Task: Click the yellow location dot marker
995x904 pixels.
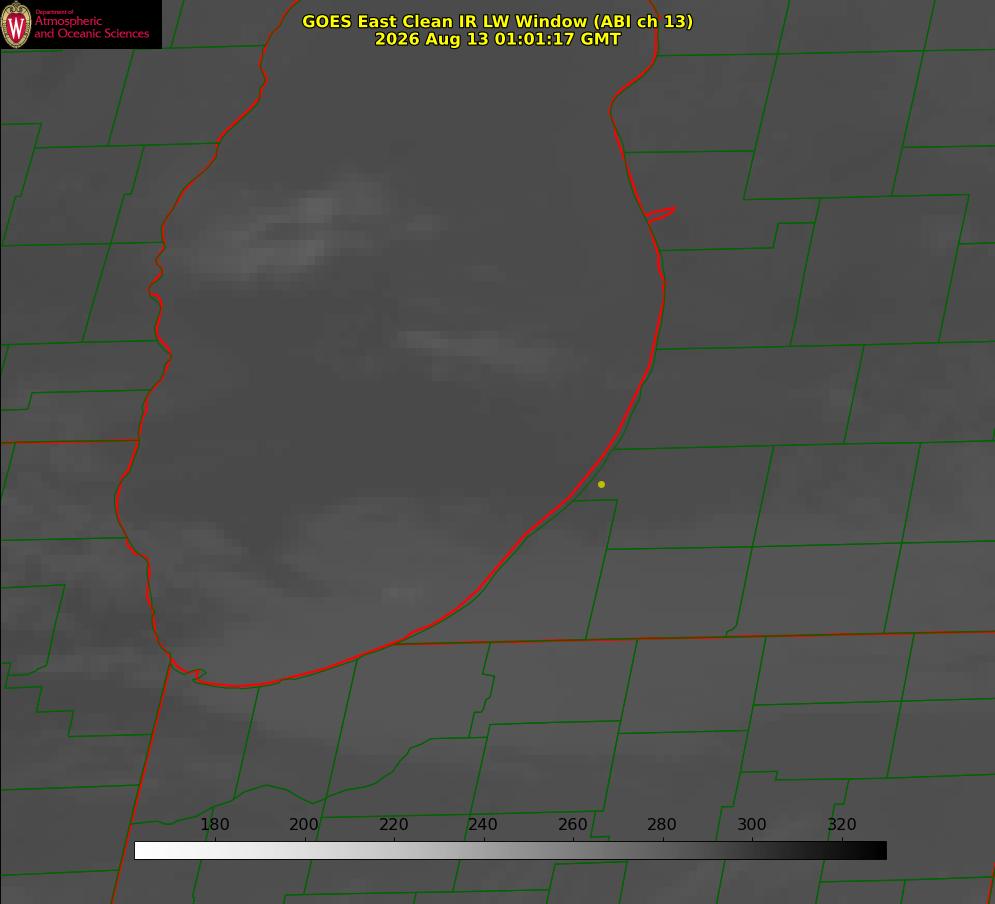Action: coord(602,484)
